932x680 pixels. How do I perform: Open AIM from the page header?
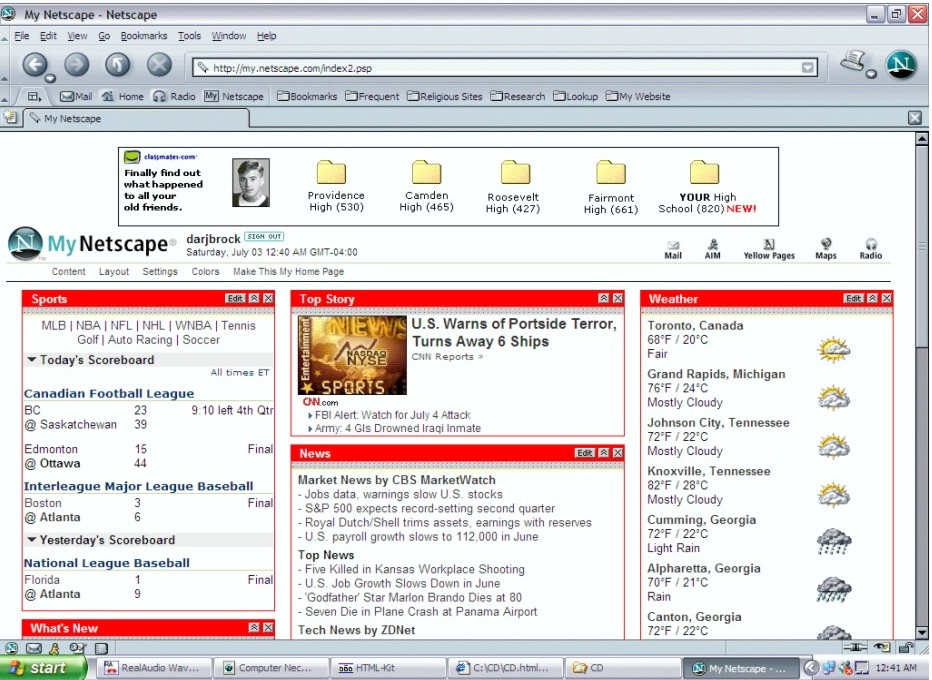[x=713, y=250]
